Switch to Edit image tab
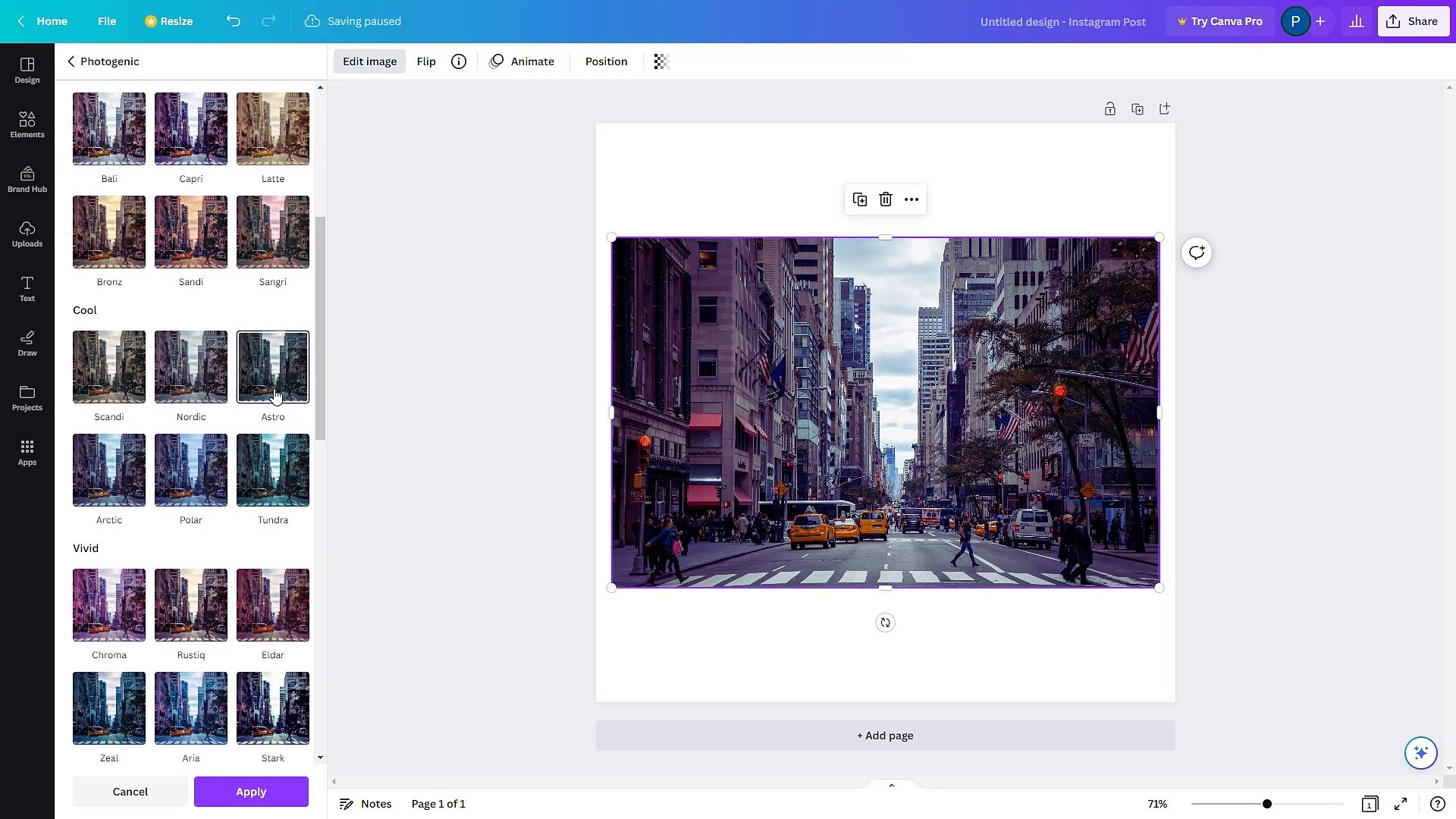The width and height of the screenshot is (1456, 819). point(369,61)
